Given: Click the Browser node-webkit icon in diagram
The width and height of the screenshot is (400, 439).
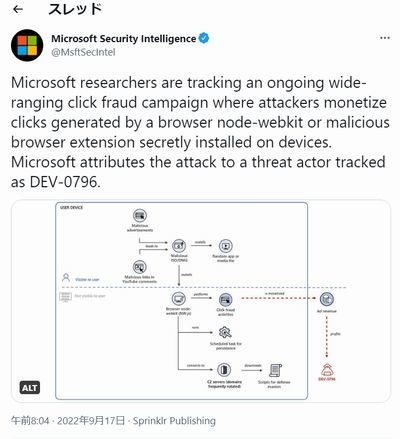Looking at the screenshot, I should pos(179,299).
